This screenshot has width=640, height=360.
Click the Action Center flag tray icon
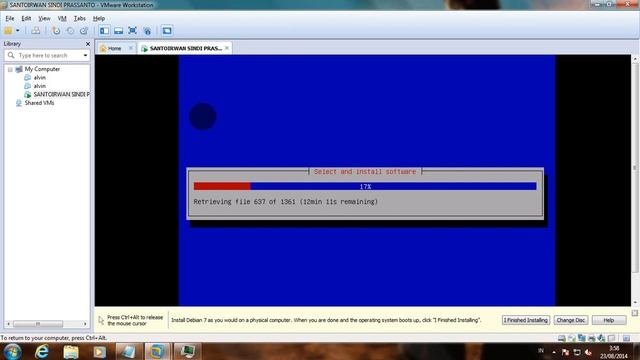tap(565, 352)
